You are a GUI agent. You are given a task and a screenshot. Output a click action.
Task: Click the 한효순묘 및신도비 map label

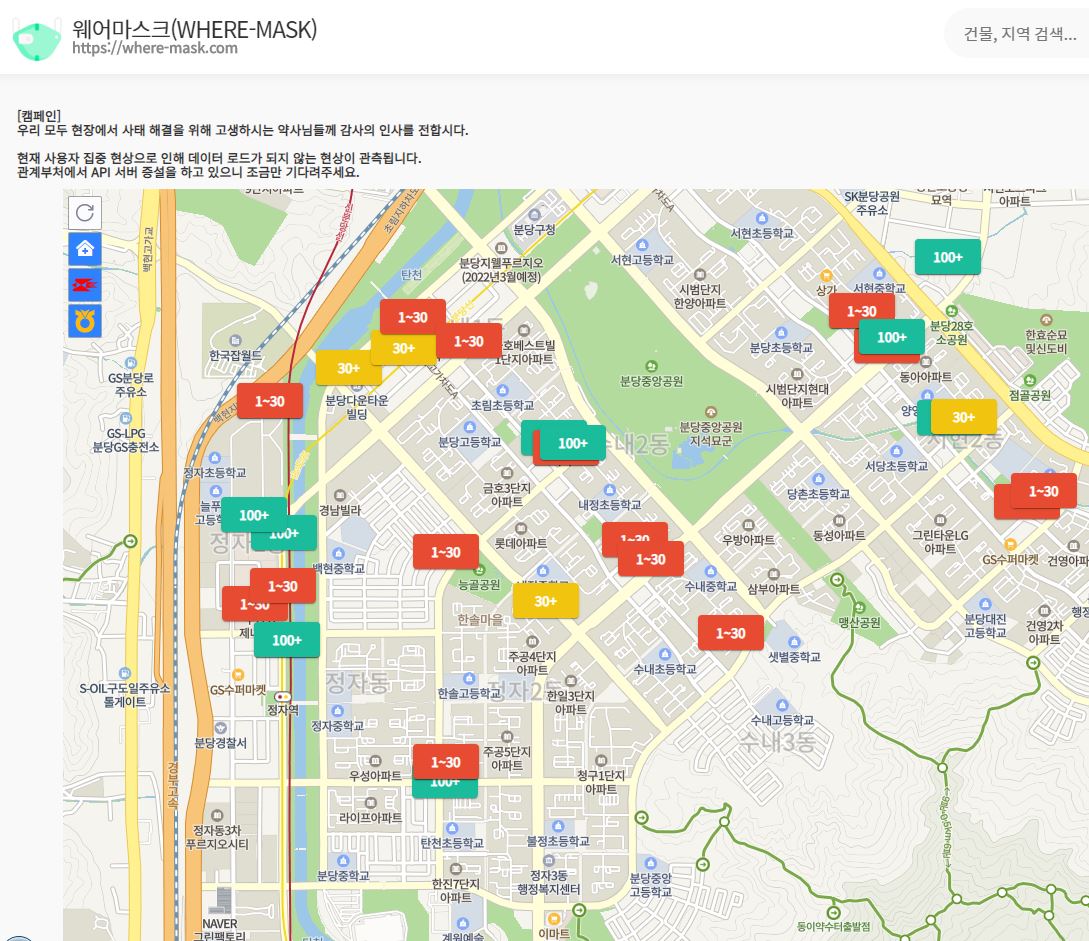coord(1045,342)
